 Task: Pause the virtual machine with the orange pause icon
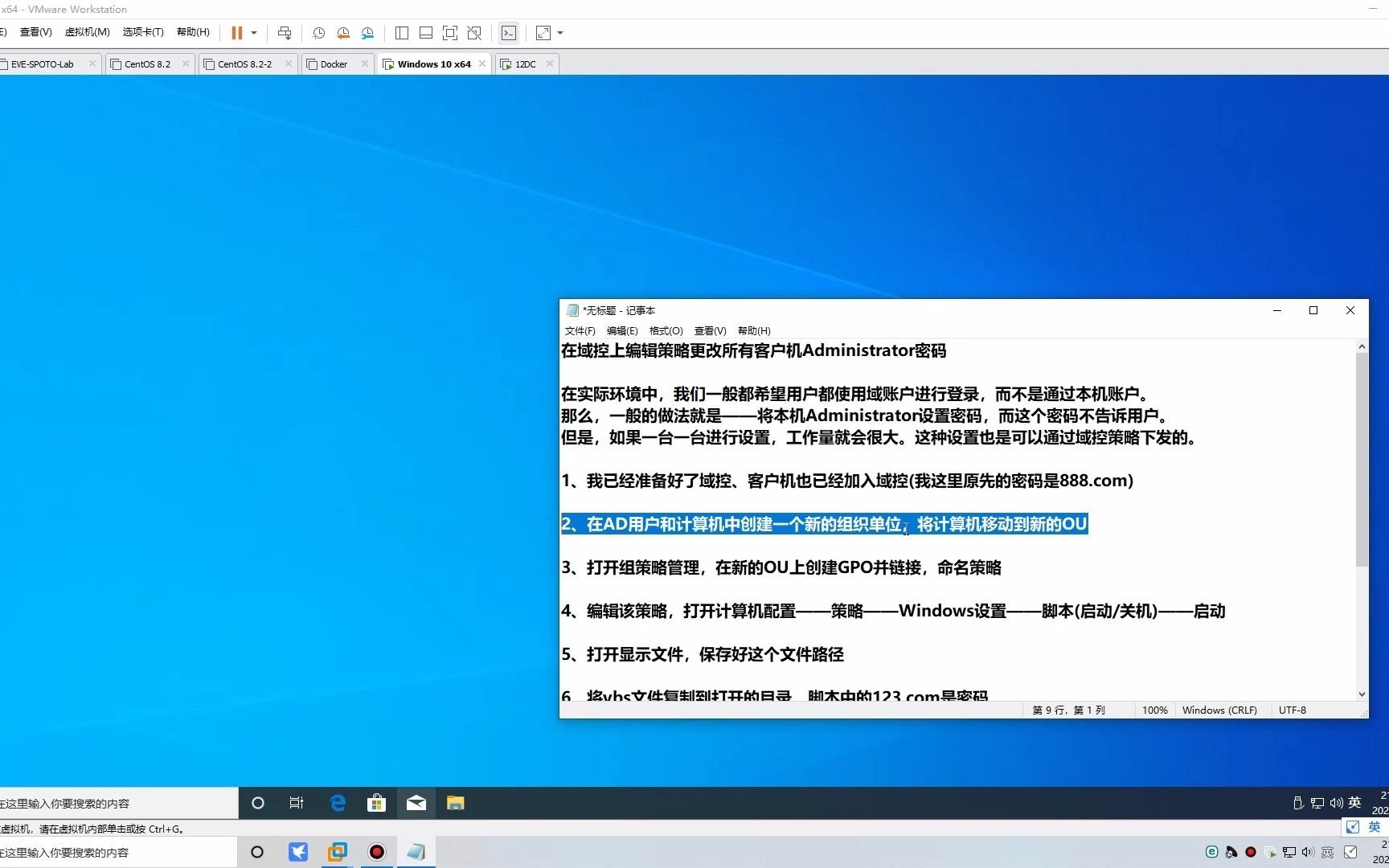[x=237, y=33]
